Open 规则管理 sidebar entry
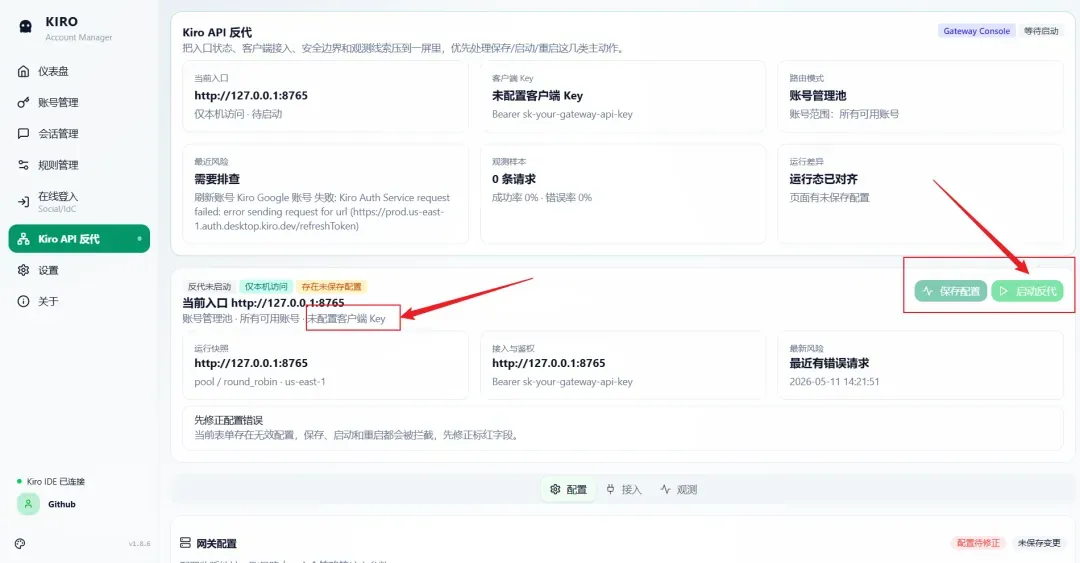 (x=79, y=165)
